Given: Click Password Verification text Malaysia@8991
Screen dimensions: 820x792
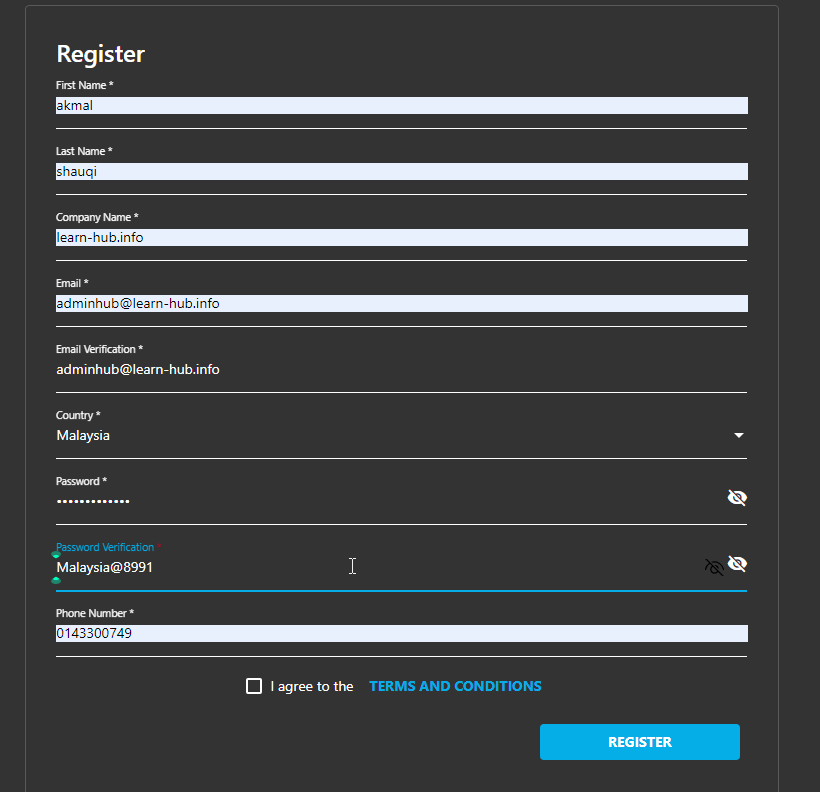Looking at the screenshot, I should [x=105, y=567].
